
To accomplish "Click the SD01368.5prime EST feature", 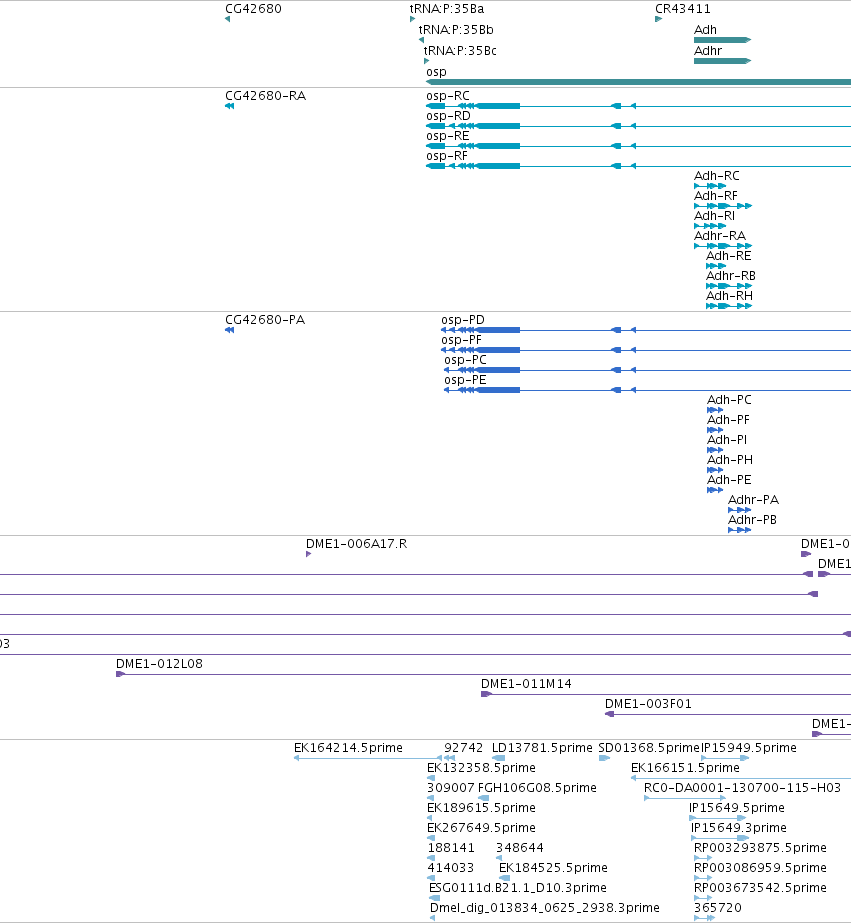I will pos(604,758).
